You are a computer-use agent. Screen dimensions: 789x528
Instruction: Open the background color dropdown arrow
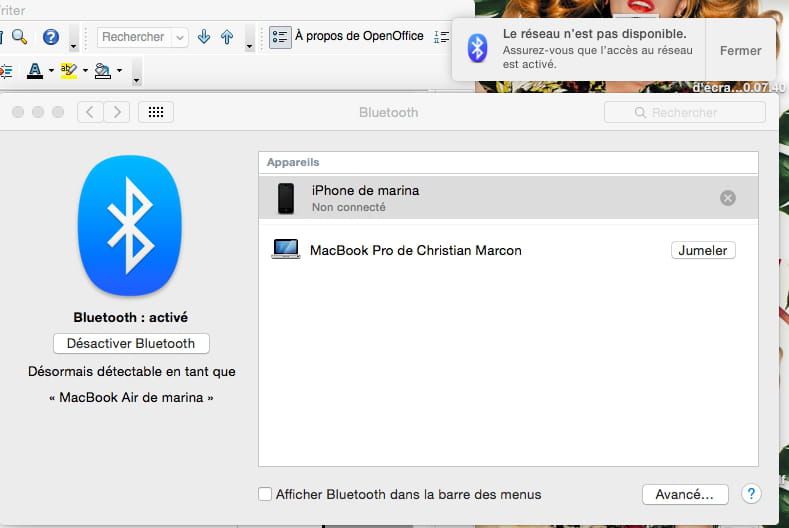click(119, 70)
